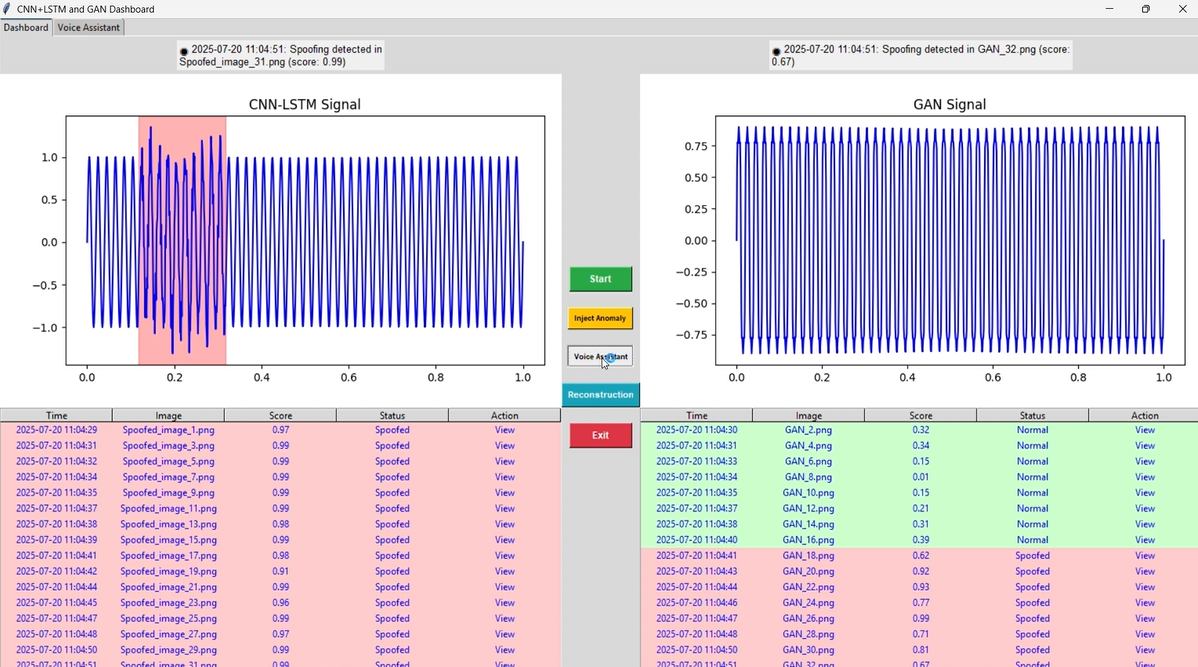
Task: View Spoofed_image_3.png row
Action: click(x=504, y=445)
